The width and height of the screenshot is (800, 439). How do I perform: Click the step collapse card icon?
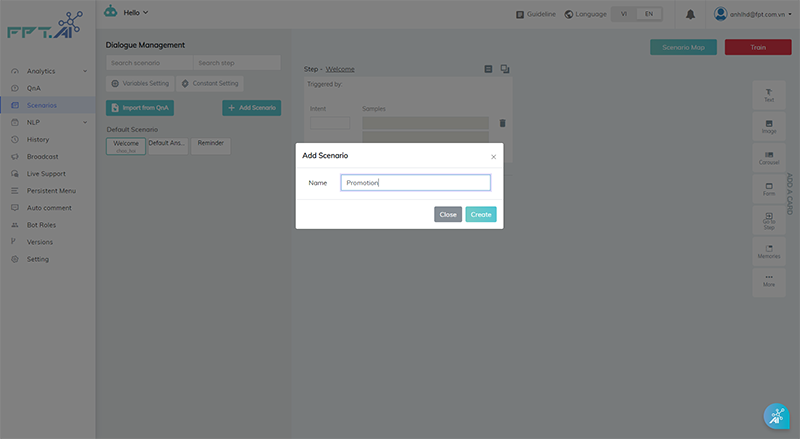[x=488, y=69]
